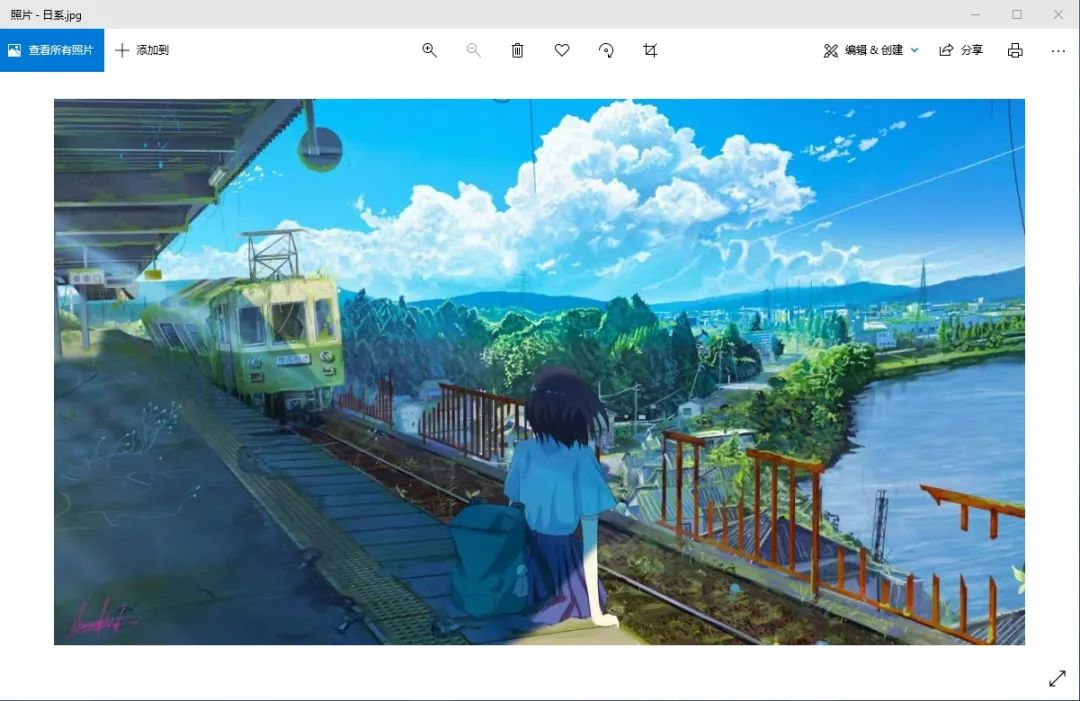Zoom in with the magnifier plus icon
This screenshot has height=701, width=1080.
[429, 50]
